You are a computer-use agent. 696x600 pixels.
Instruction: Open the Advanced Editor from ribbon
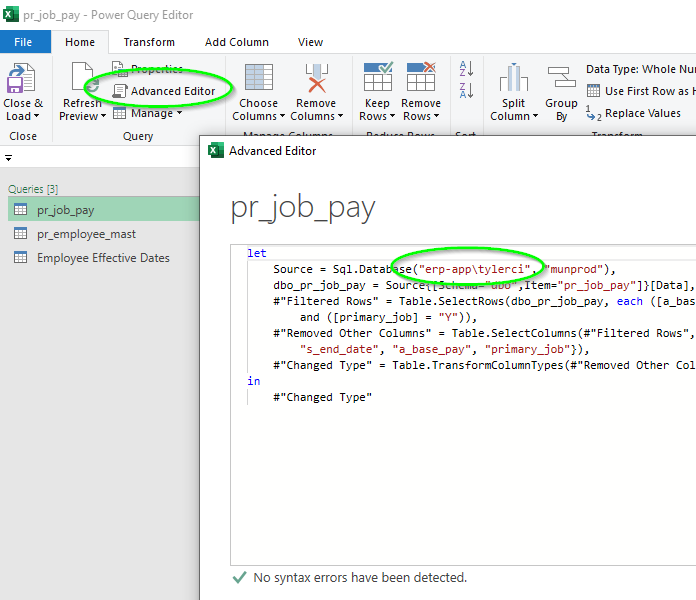pyautogui.click(x=164, y=91)
